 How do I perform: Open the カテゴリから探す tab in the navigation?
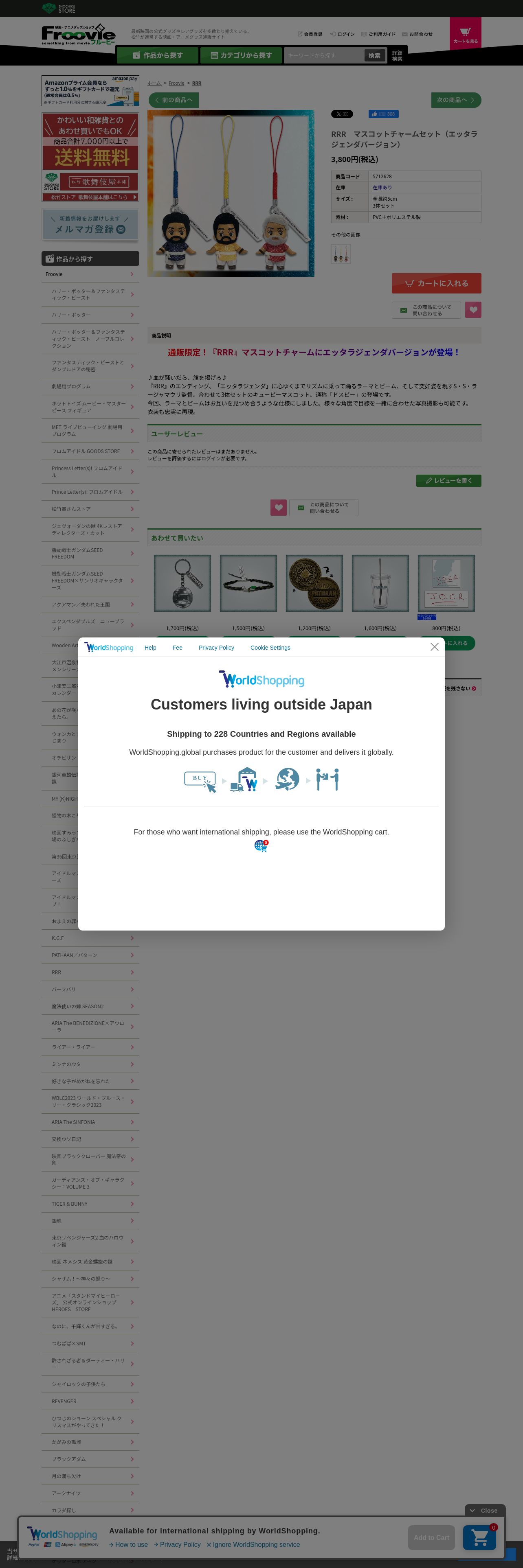241,55
